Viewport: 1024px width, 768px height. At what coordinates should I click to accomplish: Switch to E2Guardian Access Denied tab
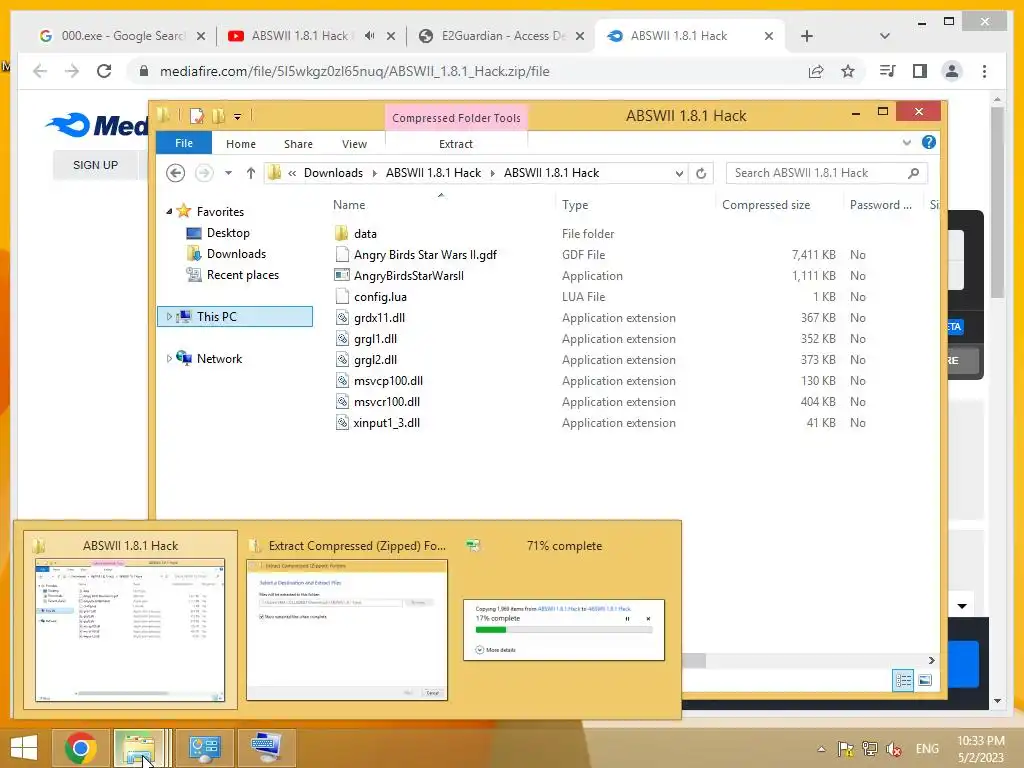coord(502,36)
